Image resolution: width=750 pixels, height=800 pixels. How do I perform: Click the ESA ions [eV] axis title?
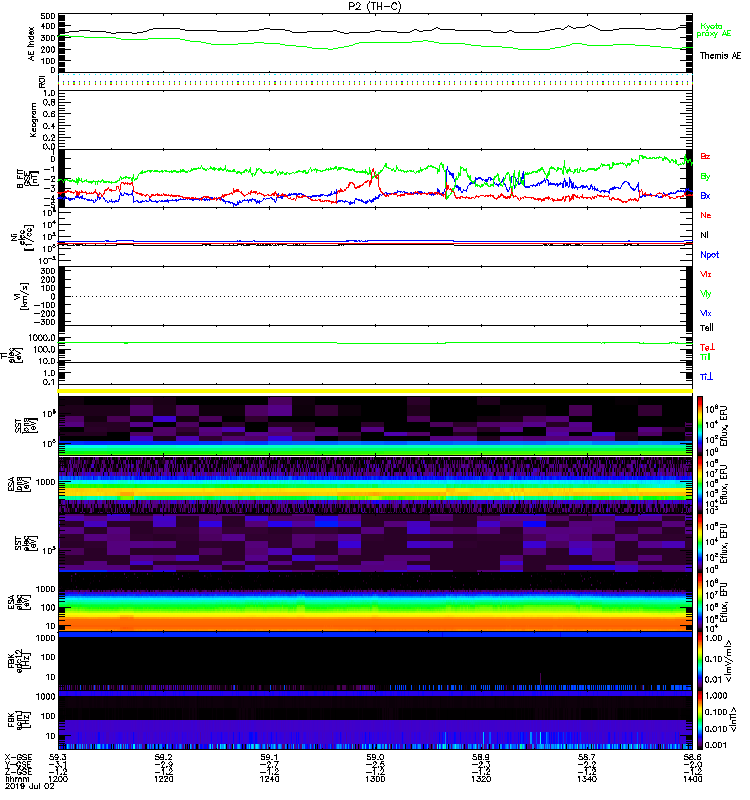click(19, 484)
